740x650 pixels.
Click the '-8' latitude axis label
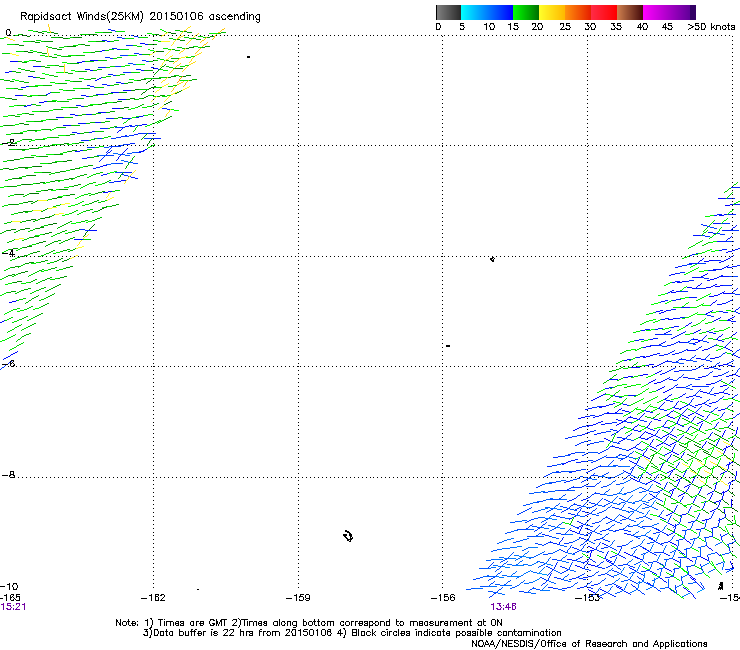(9, 475)
